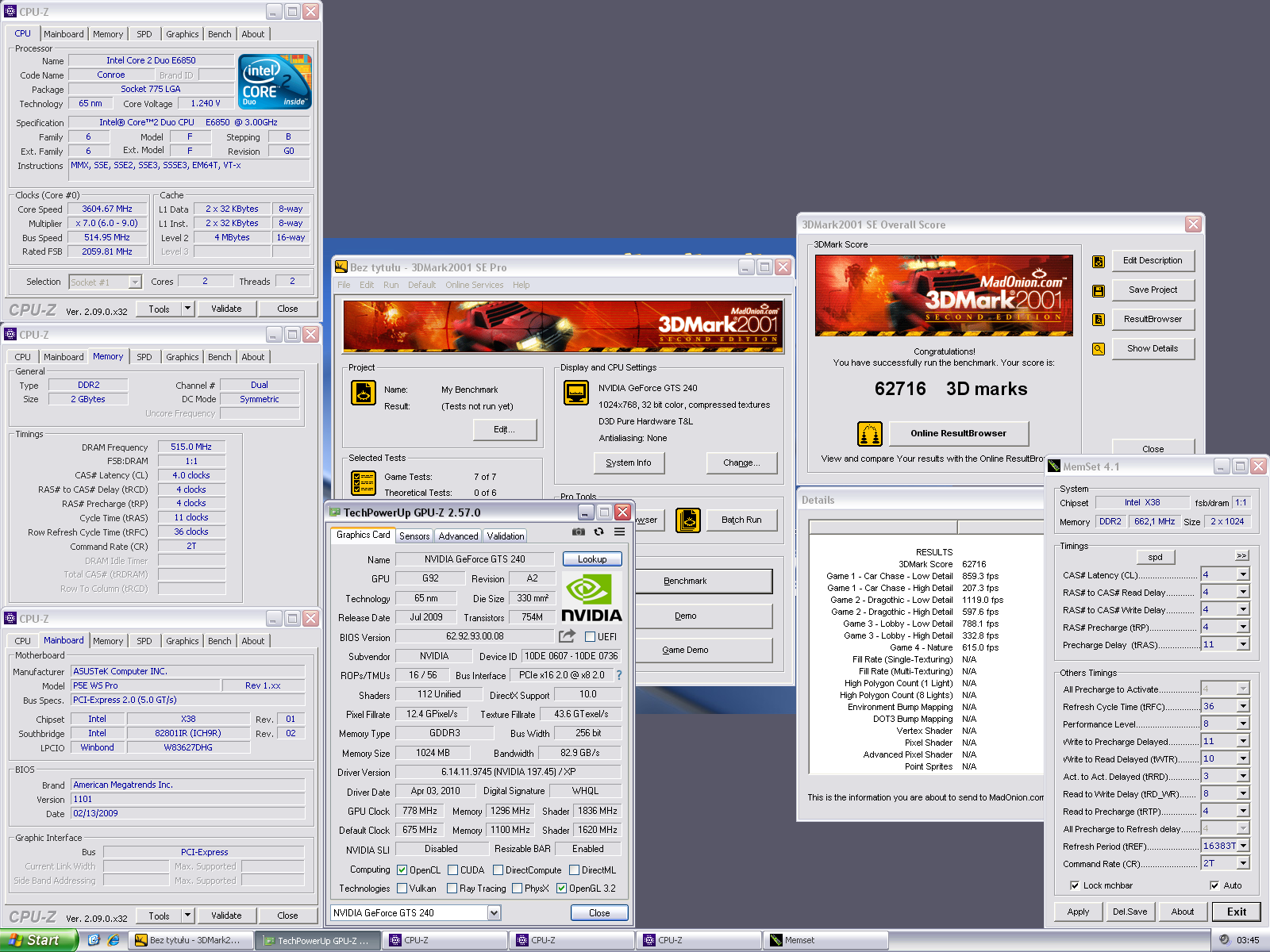1270x952 pixels.
Task: Click the Benchmark button in 3DMark
Action: (703, 582)
